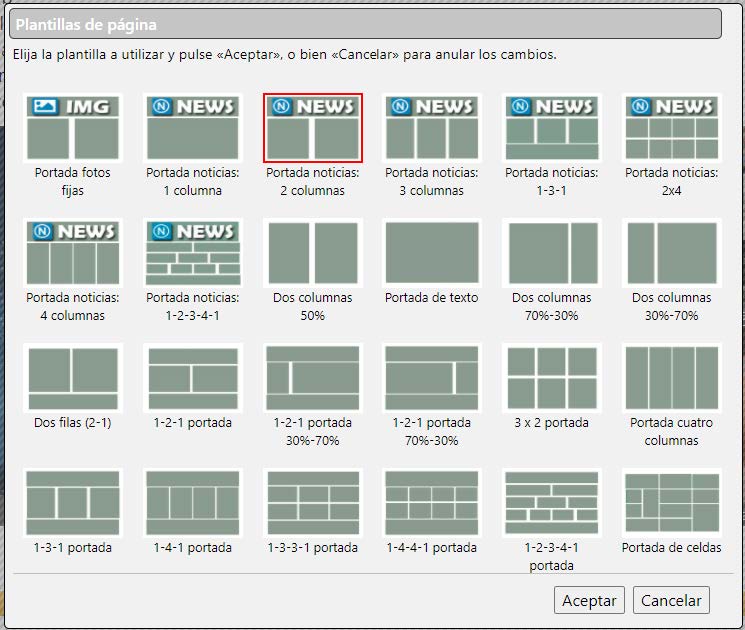Select Portada noticias: 1-2-3-4-1 brick layout
The height and width of the screenshot is (630, 745).
[192, 253]
